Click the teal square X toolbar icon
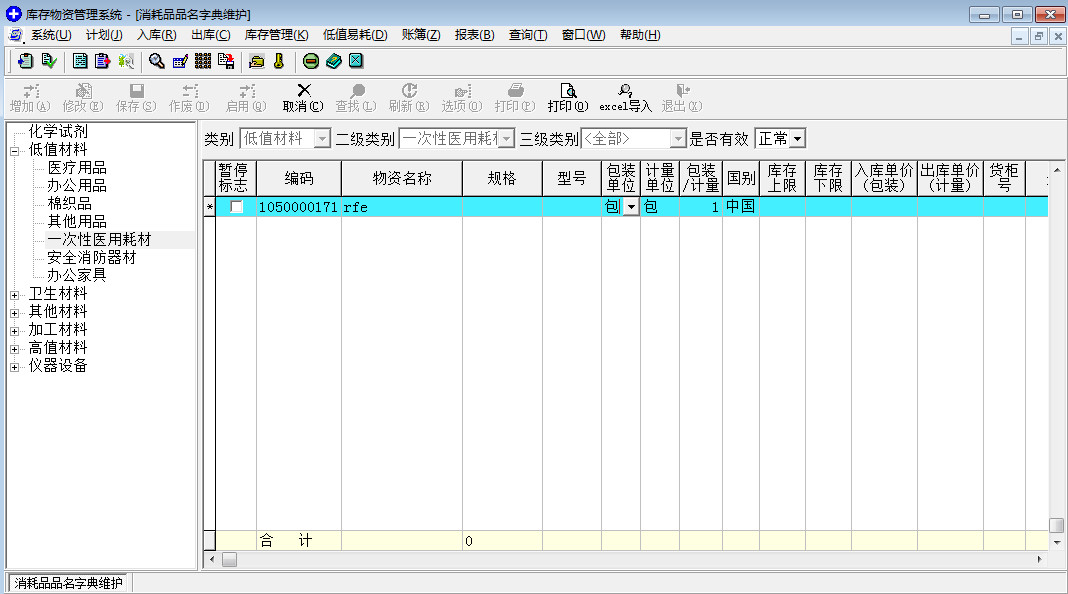This screenshot has width=1068, height=594. [355, 61]
